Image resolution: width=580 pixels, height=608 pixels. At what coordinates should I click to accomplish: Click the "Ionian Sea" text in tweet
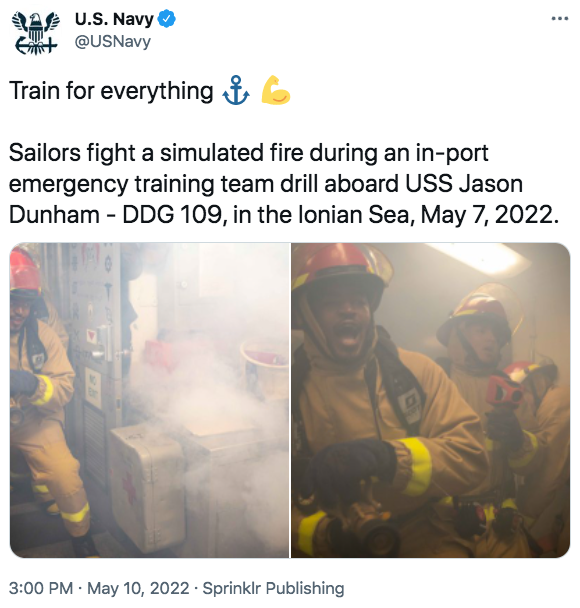coord(354,214)
